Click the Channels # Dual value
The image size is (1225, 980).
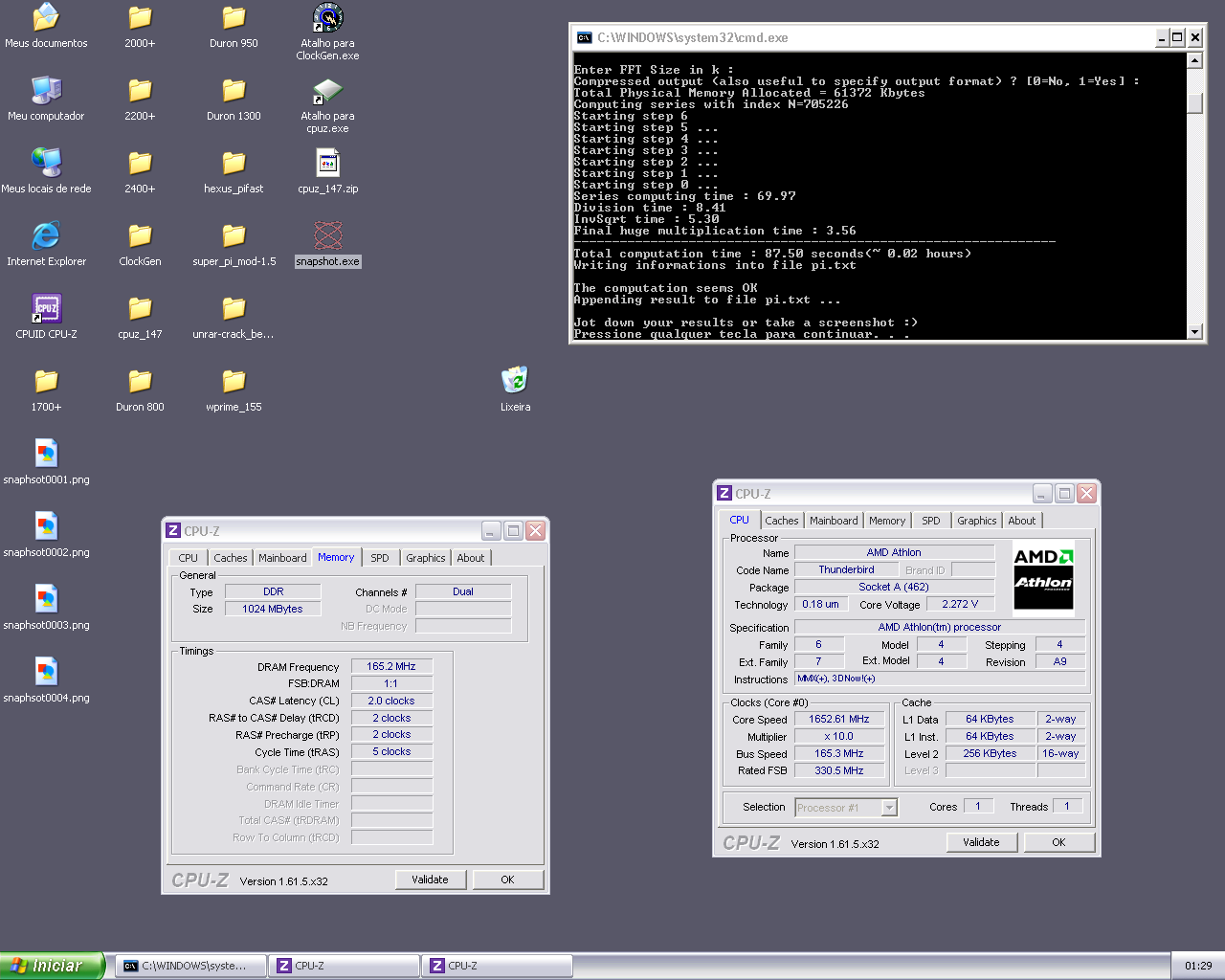[x=463, y=591]
